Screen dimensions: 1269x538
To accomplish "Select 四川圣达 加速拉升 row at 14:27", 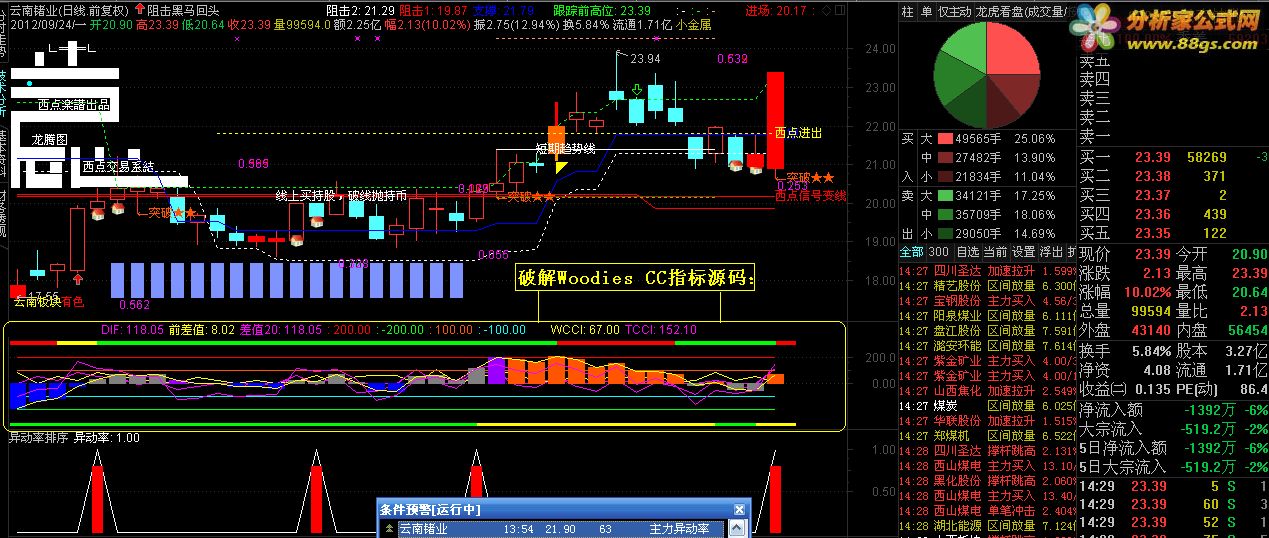I will click(988, 271).
